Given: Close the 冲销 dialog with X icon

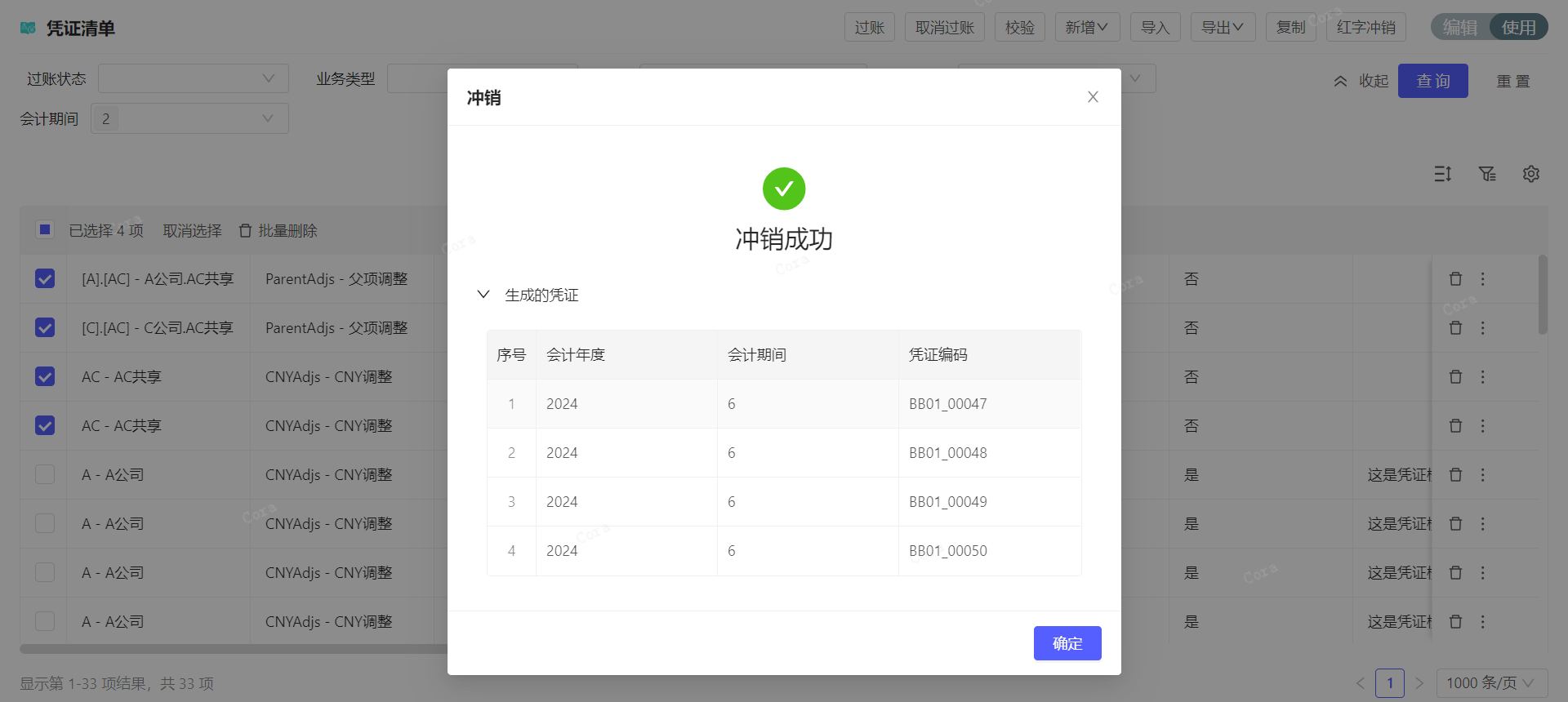Looking at the screenshot, I should 1093,97.
